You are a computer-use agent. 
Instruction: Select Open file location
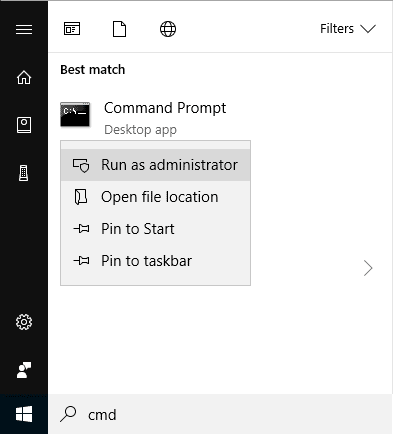click(155, 197)
